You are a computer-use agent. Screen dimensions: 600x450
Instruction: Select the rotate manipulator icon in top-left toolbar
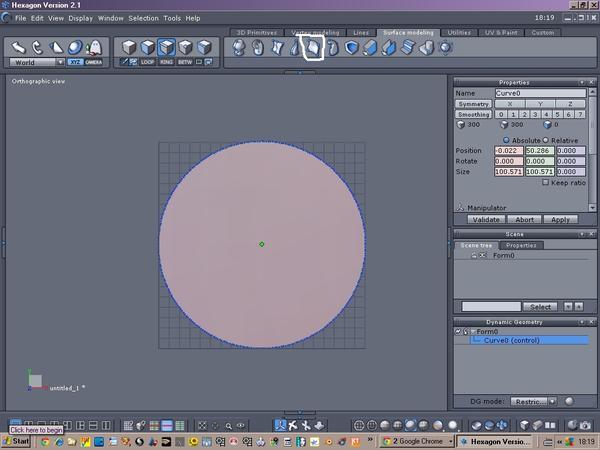37,47
